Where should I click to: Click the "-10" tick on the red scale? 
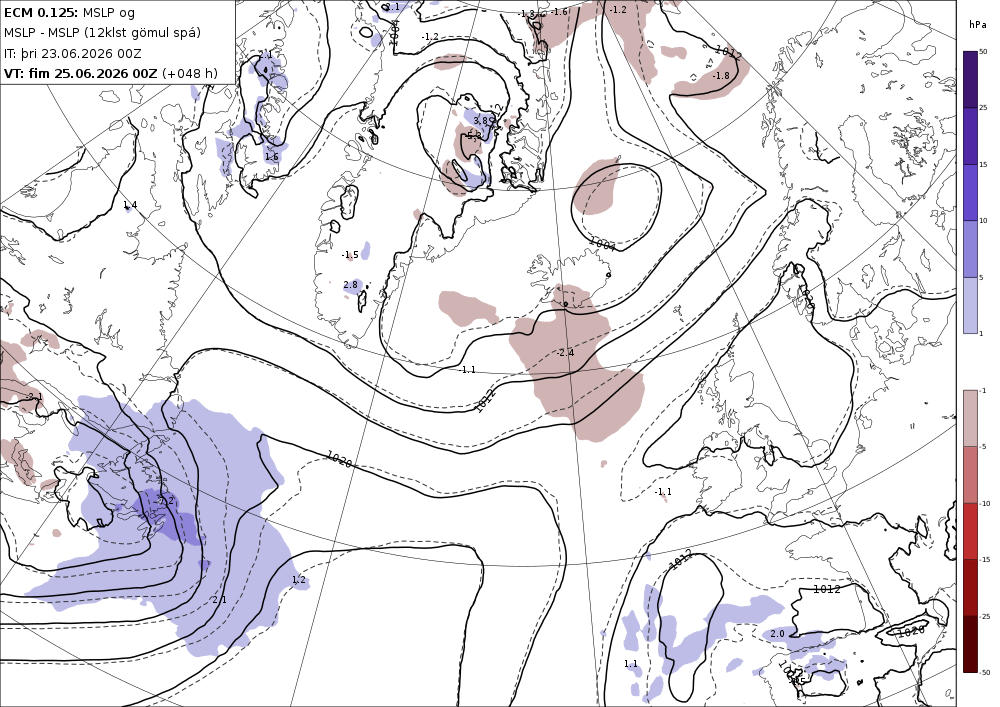(985, 504)
